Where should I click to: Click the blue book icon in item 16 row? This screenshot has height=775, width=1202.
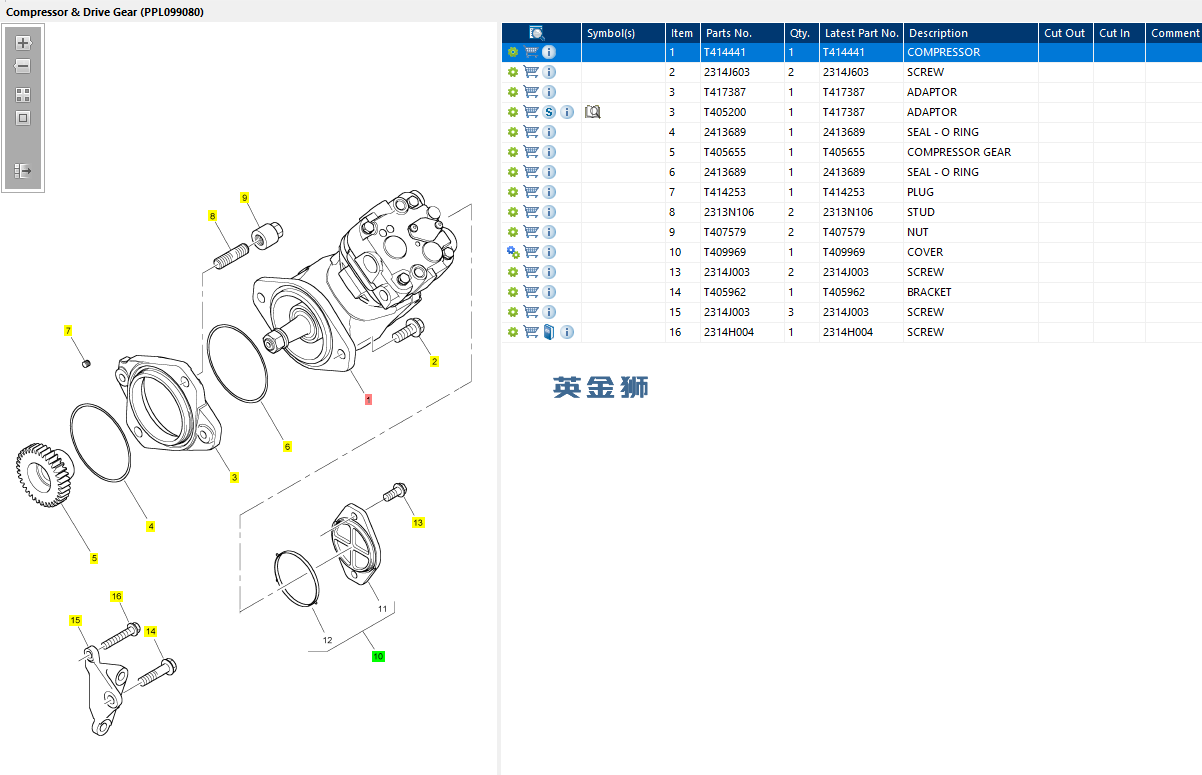point(549,332)
